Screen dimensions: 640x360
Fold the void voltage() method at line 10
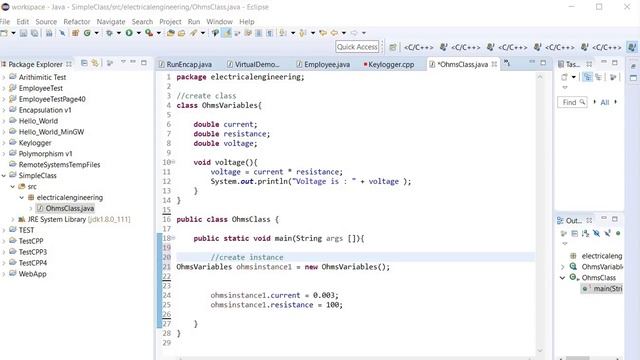[173, 162]
